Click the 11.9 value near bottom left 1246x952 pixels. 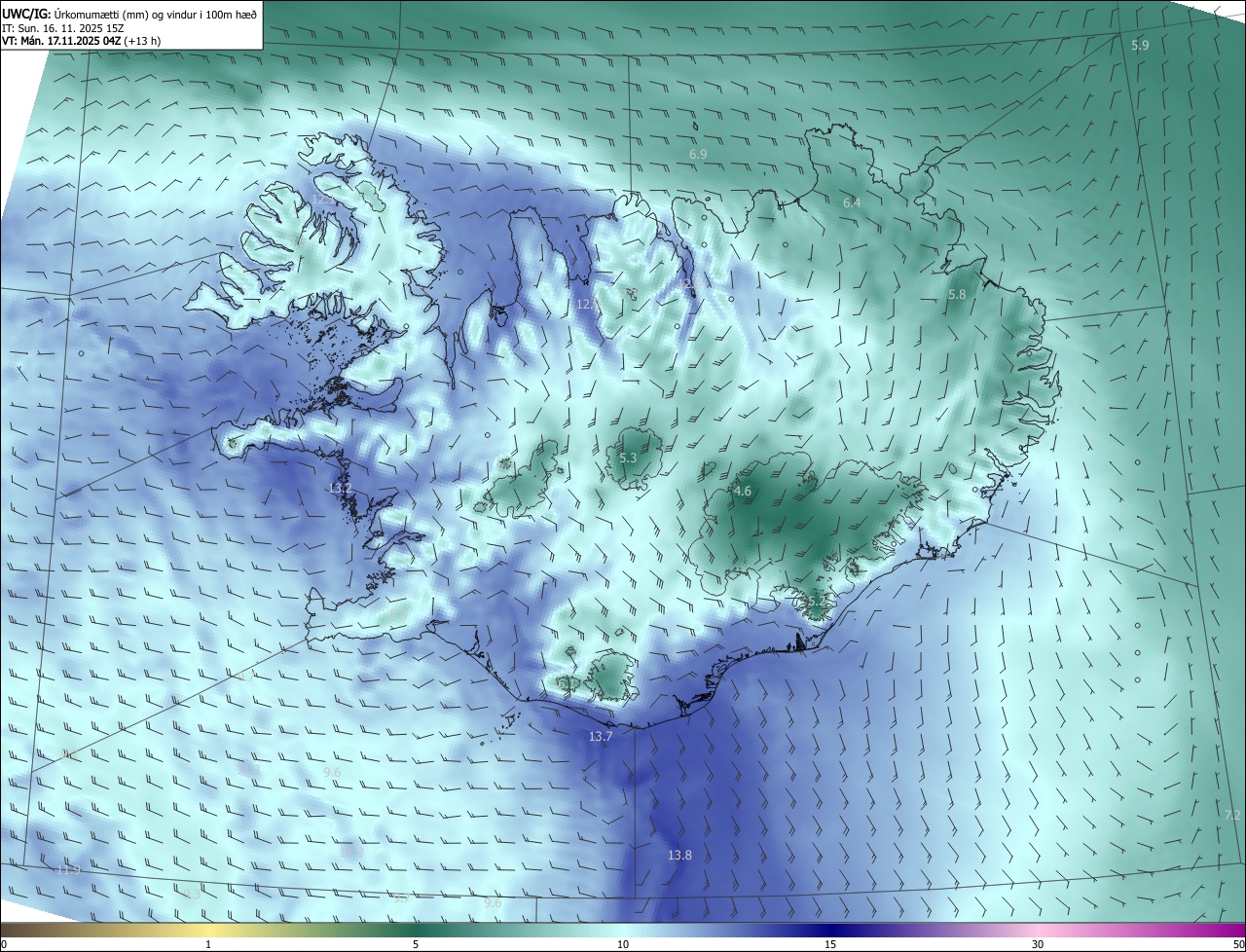click(x=68, y=868)
